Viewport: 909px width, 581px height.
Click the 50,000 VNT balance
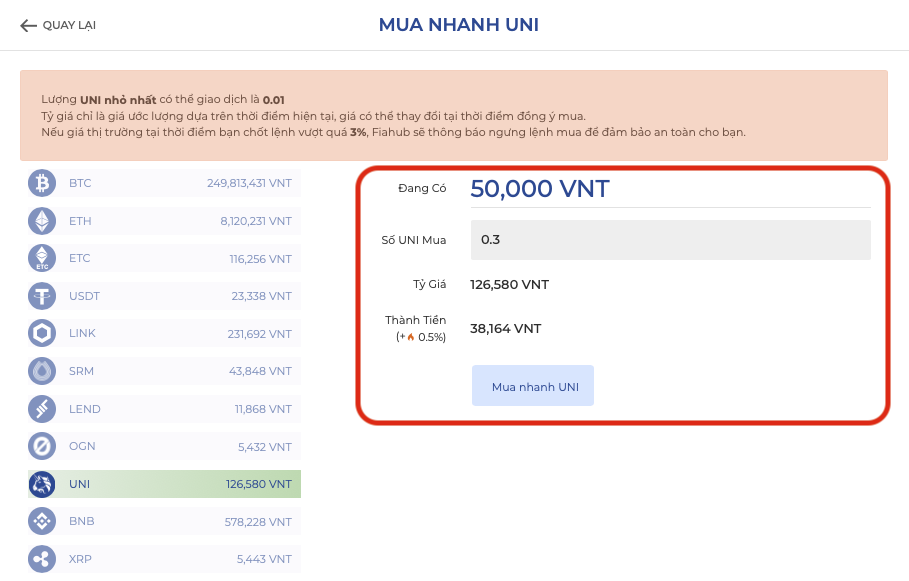[540, 189]
